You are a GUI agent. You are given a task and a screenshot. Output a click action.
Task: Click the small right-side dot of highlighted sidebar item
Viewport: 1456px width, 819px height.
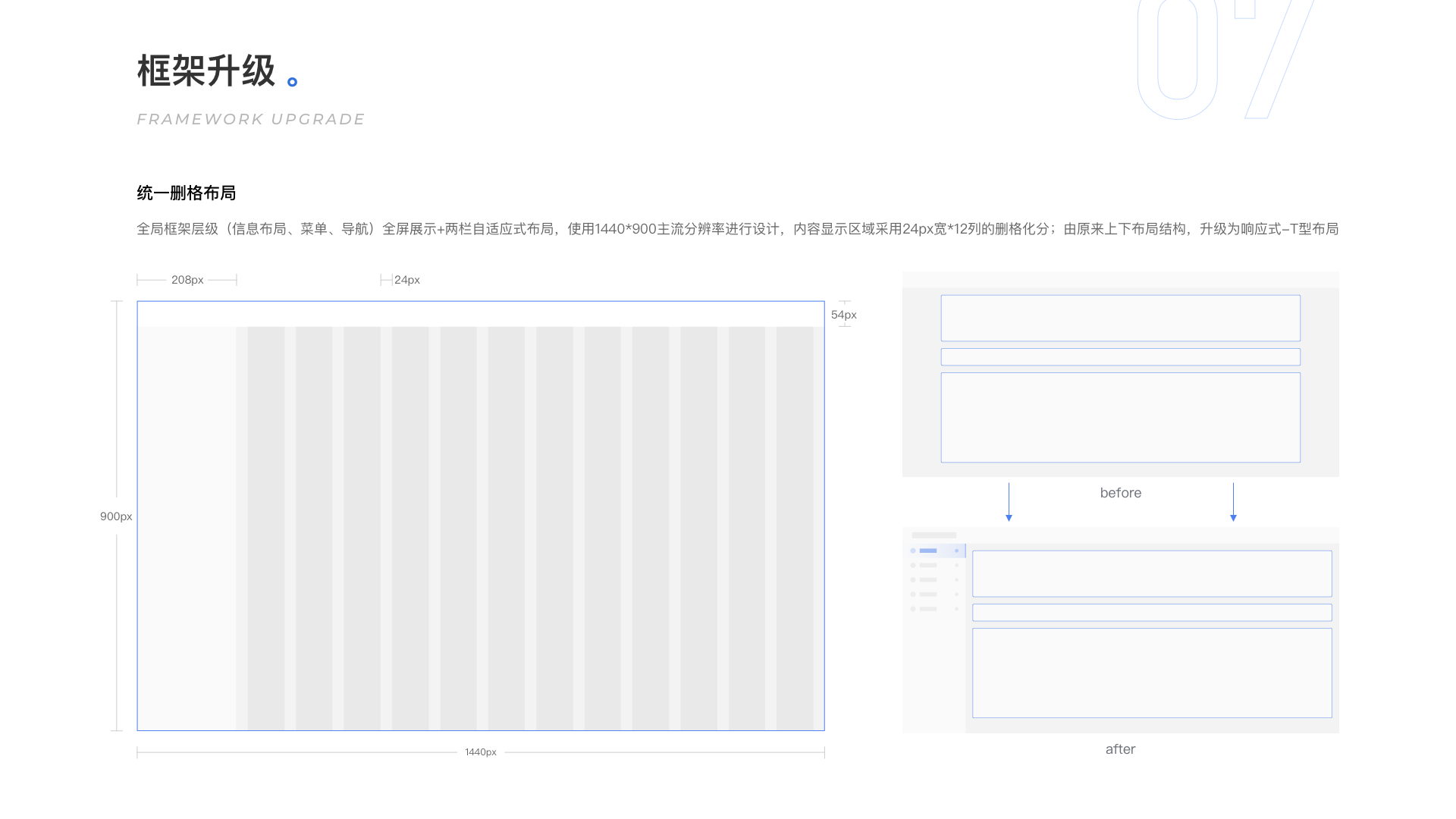click(957, 551)
